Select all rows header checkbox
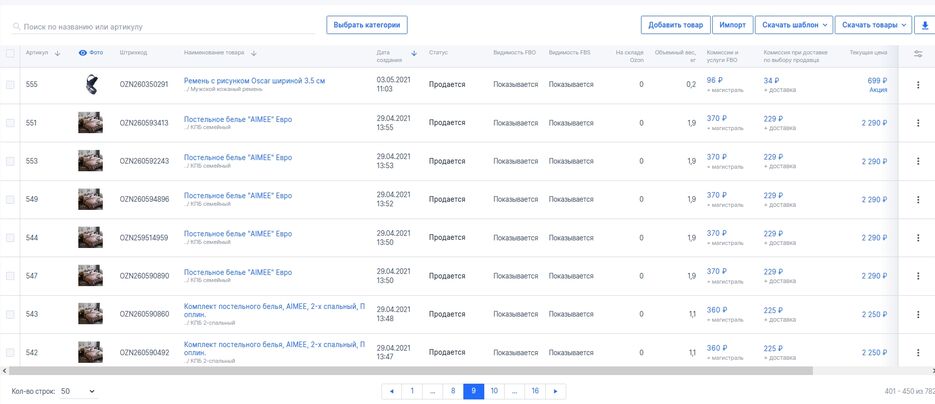The height and width of the screenshot is (404, 935). tap(10, 53)
